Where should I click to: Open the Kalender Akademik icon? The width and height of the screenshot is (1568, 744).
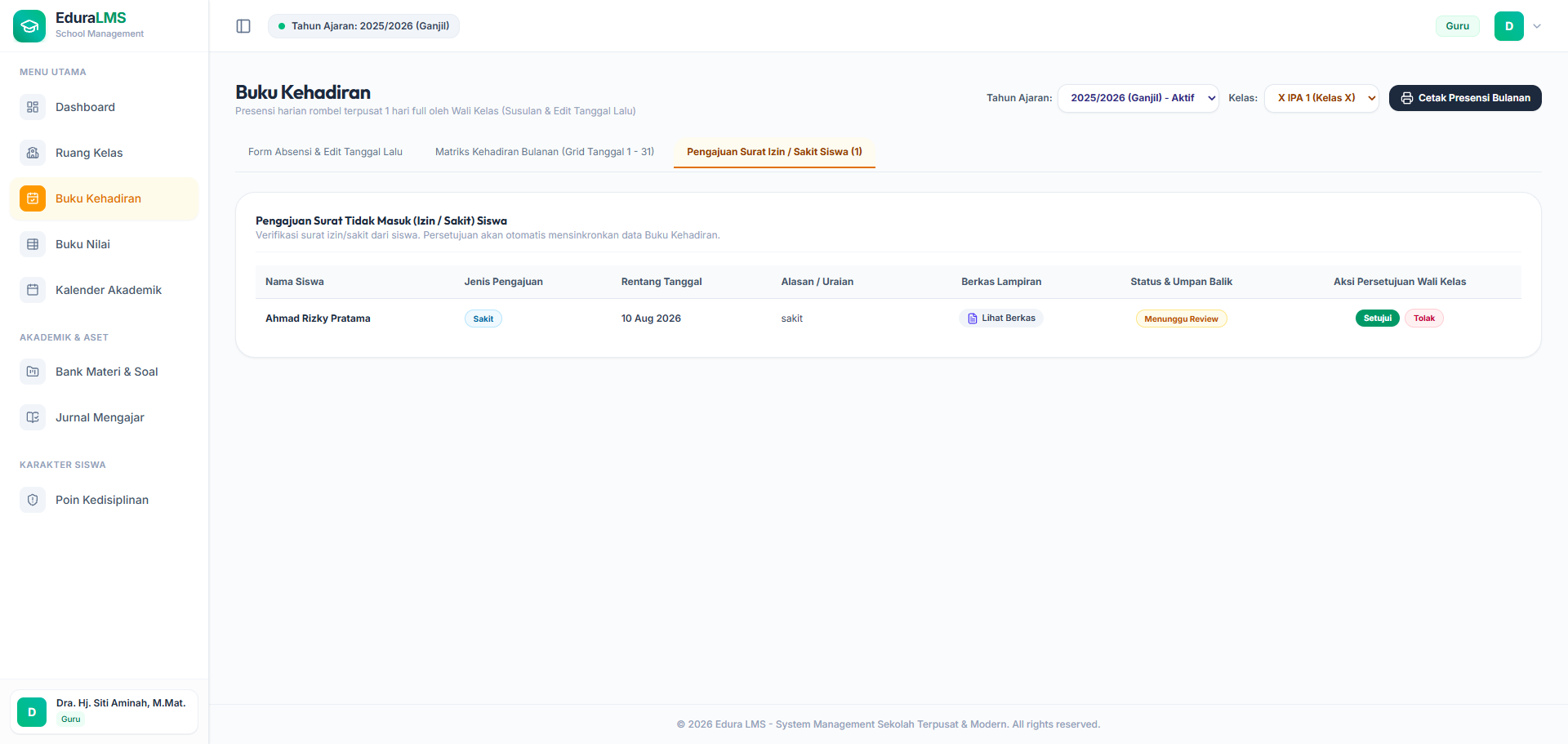[x=33, y=290]
